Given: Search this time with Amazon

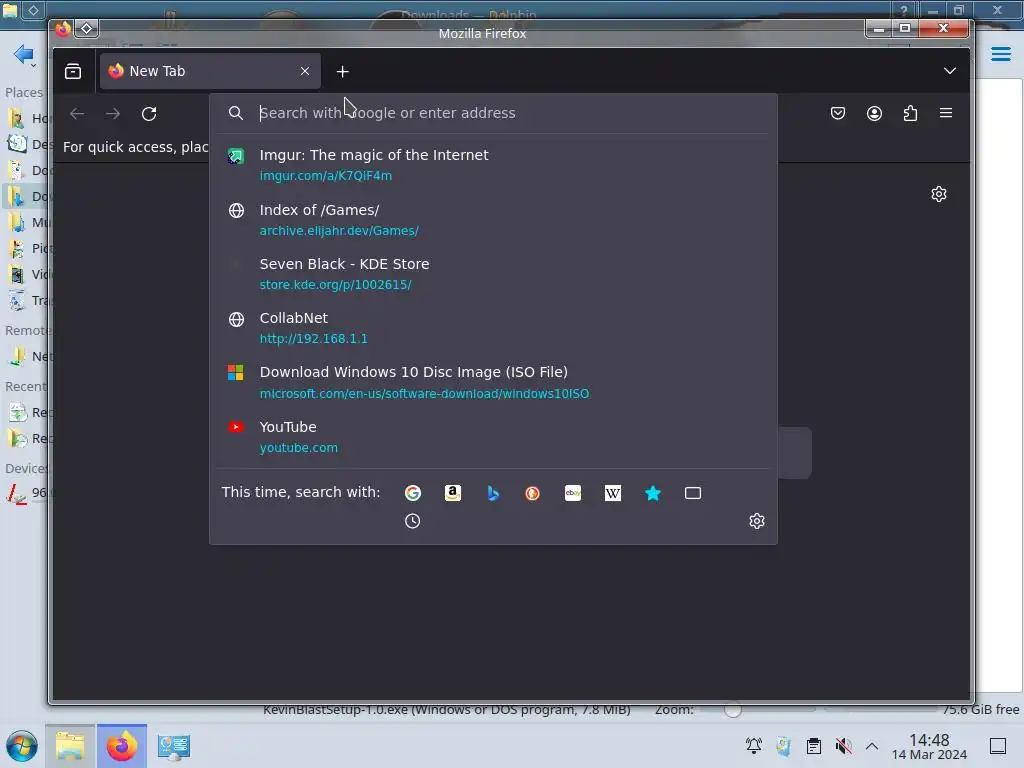Looking at the screenshot, I should tap(453, 493).
